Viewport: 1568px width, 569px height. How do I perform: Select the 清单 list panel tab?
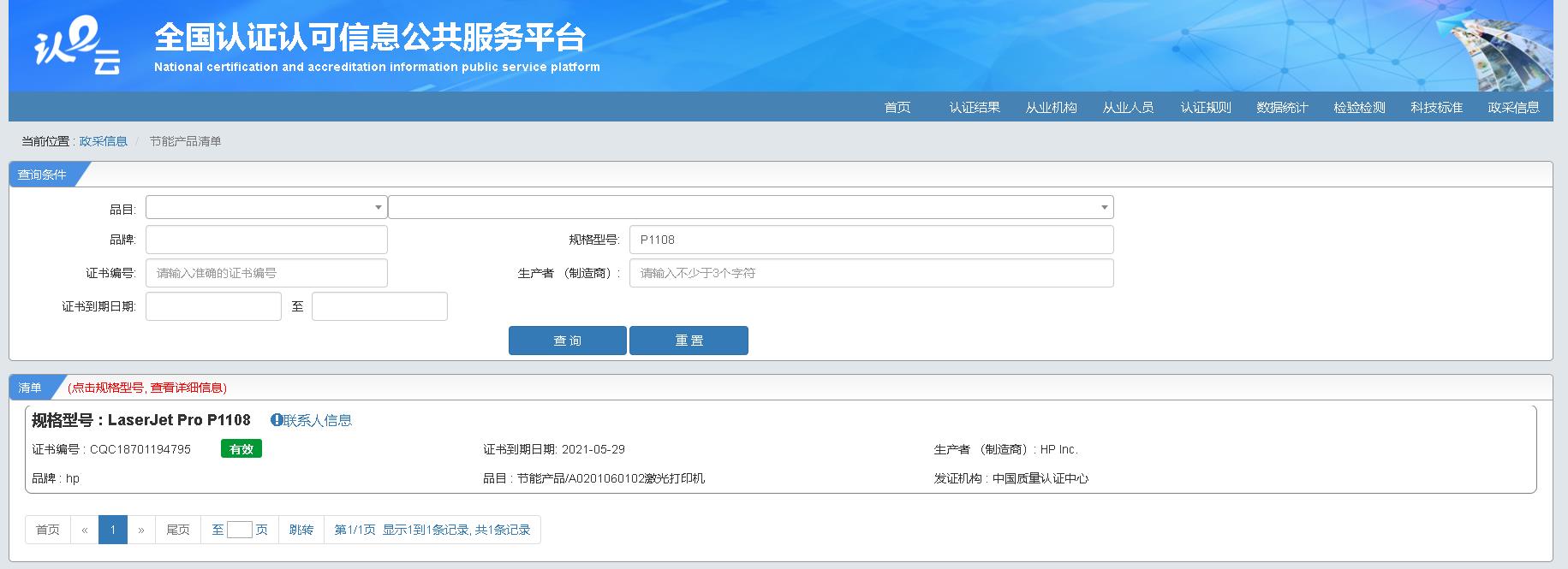click(x=31, y=388)
